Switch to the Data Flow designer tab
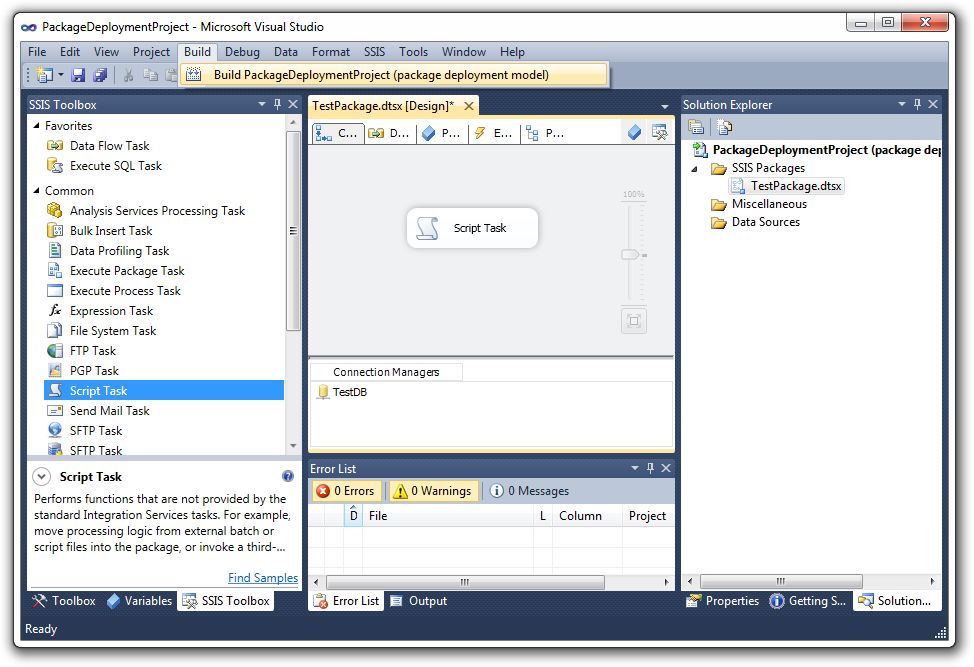The height and width of the screenshot is (667, 974). [x=389, y=133]
